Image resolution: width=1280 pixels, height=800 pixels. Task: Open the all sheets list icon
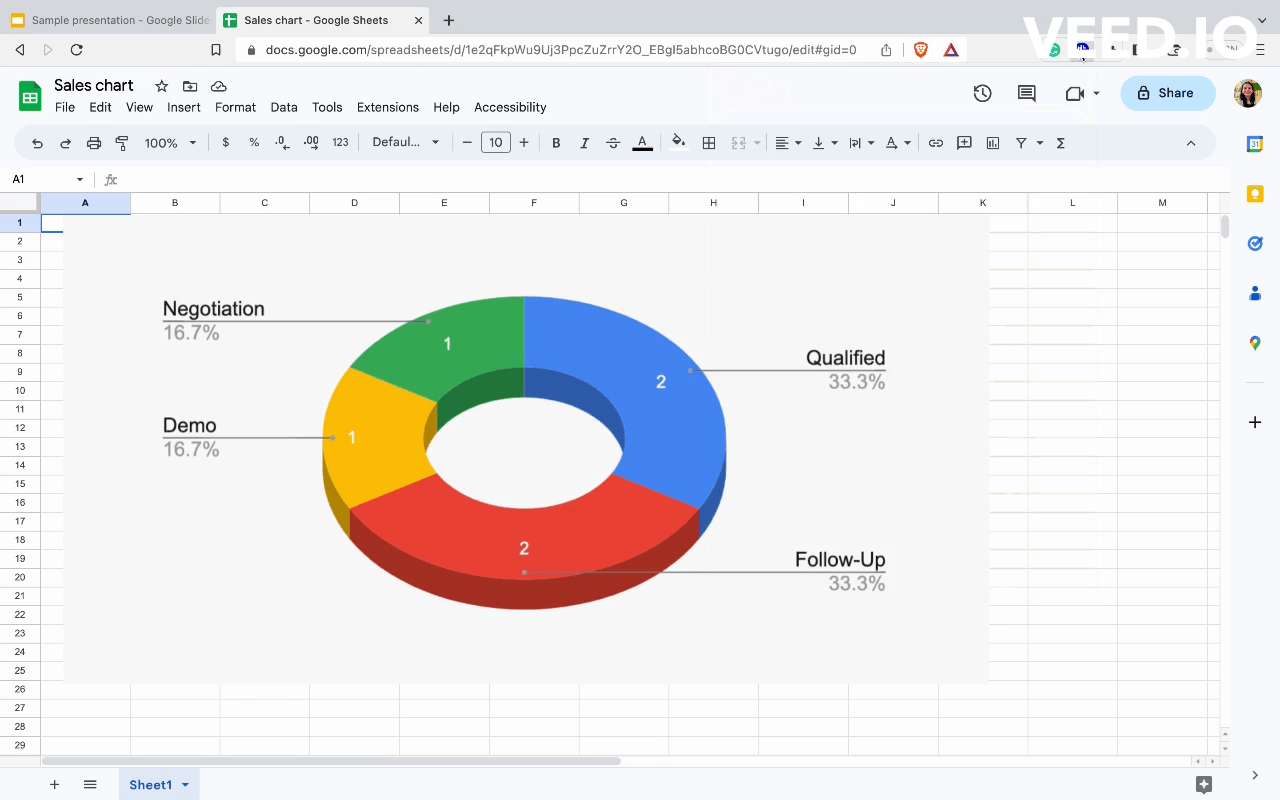click(x=90, y=785)
